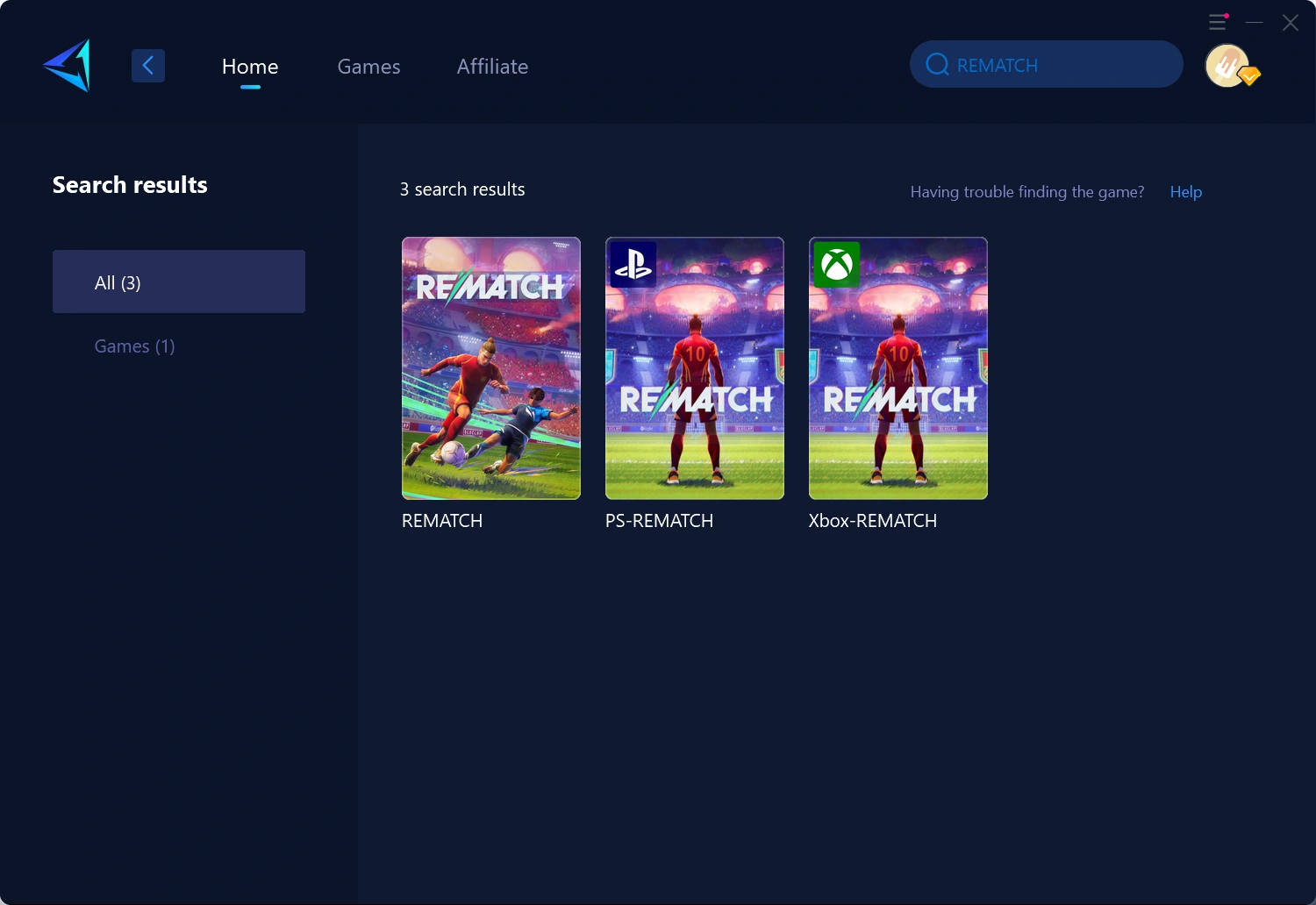Select the All (3) filter
The height and width of the screenshot is (905, 1316).
(179, 281)
